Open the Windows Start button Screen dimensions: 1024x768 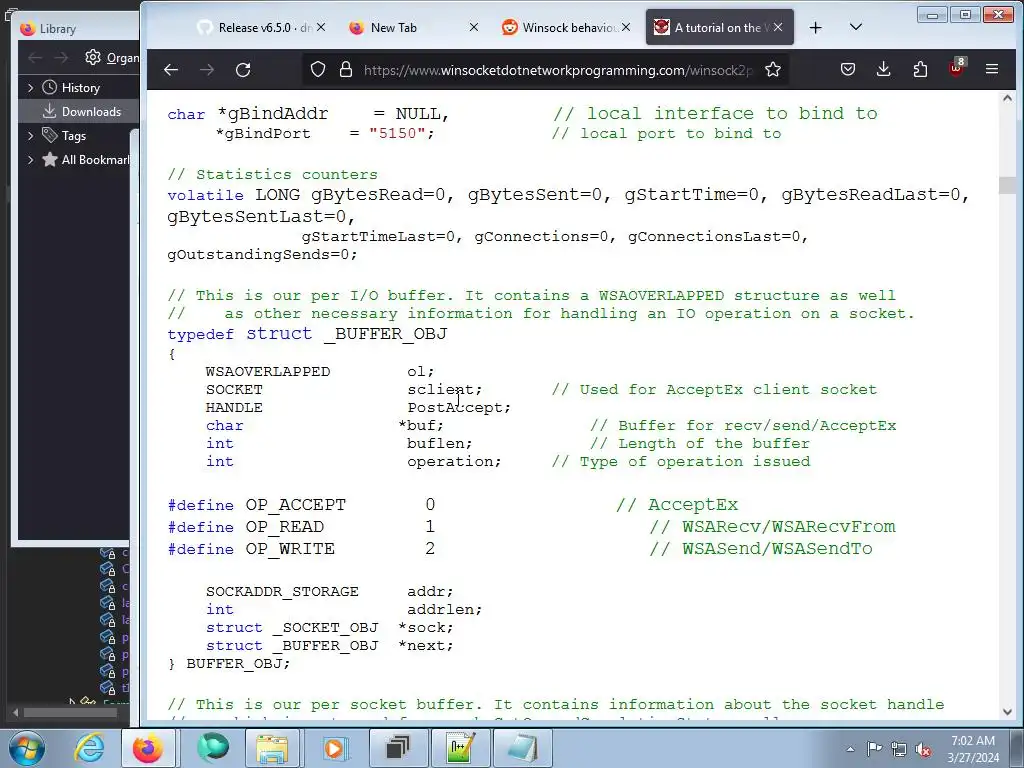pyautogui.click(x=27, y=748)
